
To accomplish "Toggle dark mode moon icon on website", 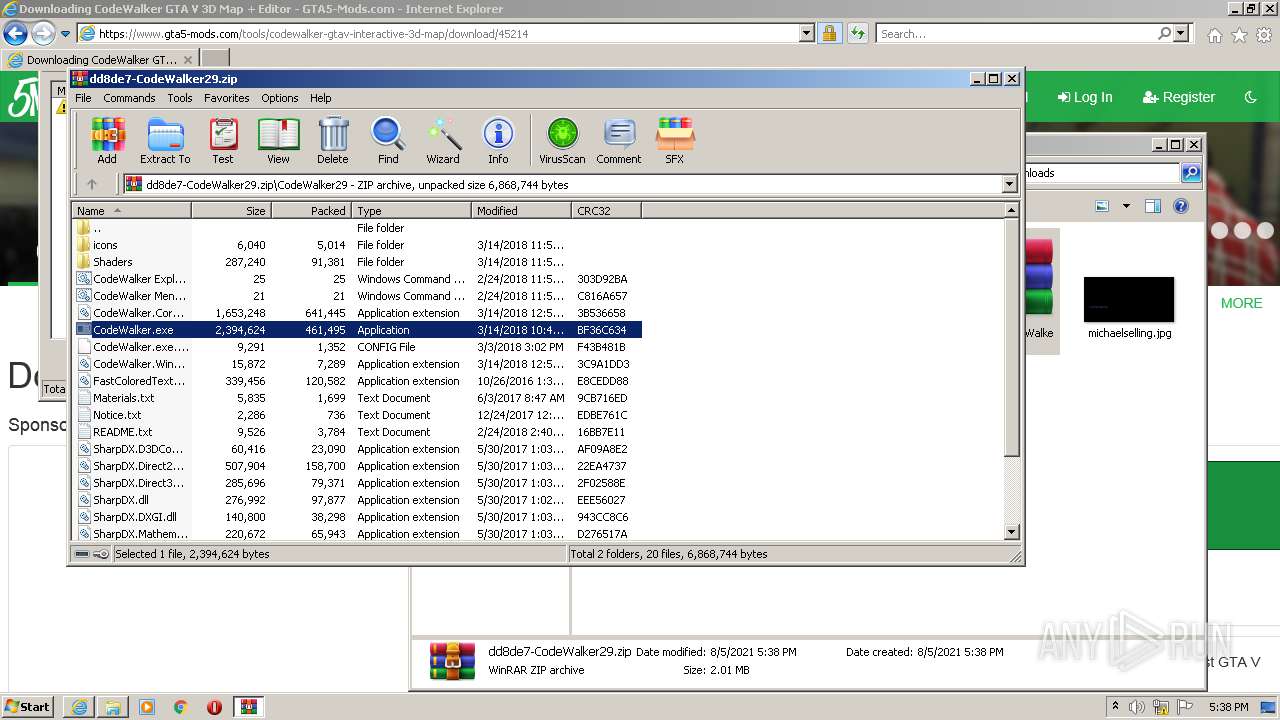I will pyautogui.click(x=1250, y=97).
